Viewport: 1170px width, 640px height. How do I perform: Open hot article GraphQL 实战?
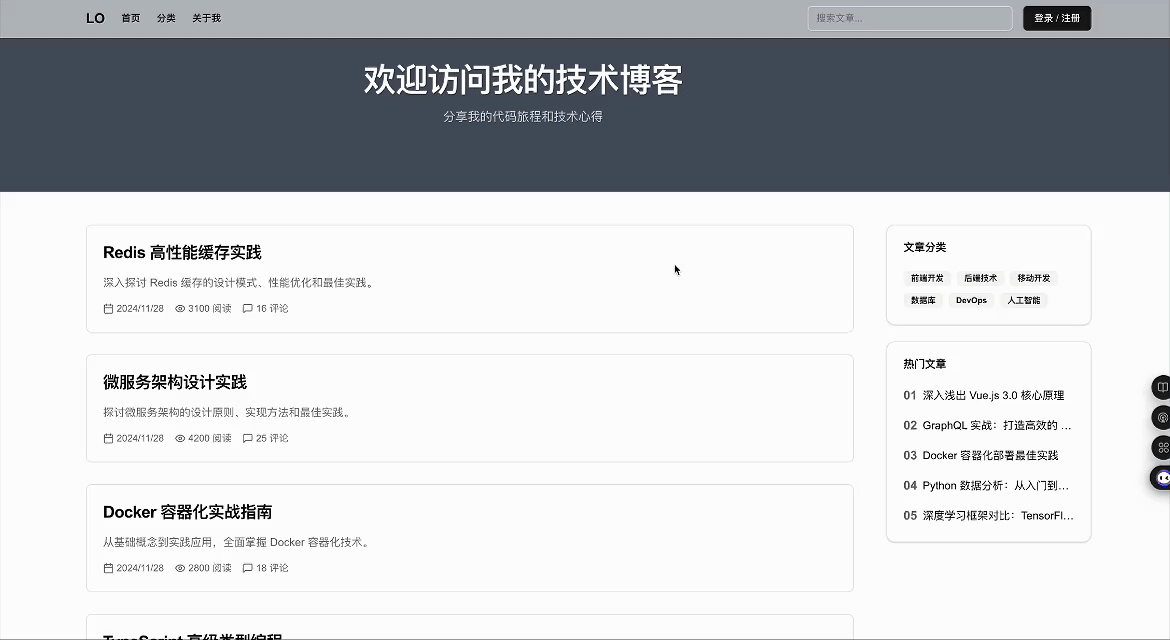point(996,425)
